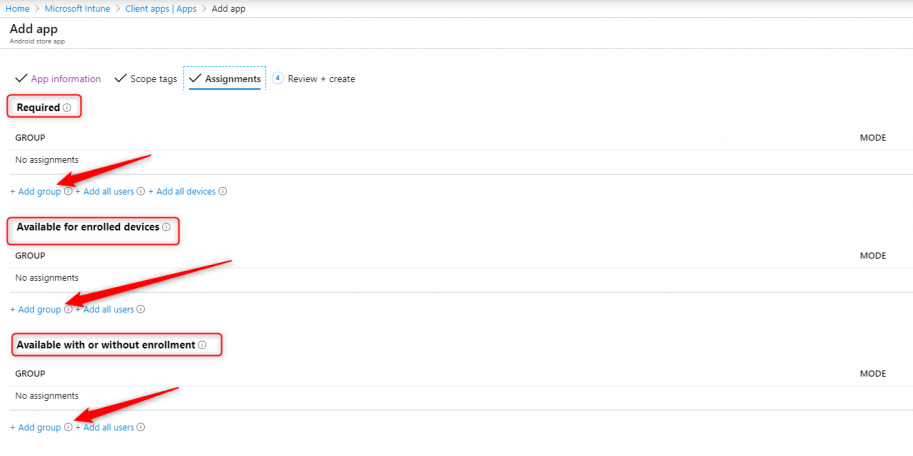Open the Scope tags tab
The height and width of the screenshot is (456, 913).
point(152,79)
